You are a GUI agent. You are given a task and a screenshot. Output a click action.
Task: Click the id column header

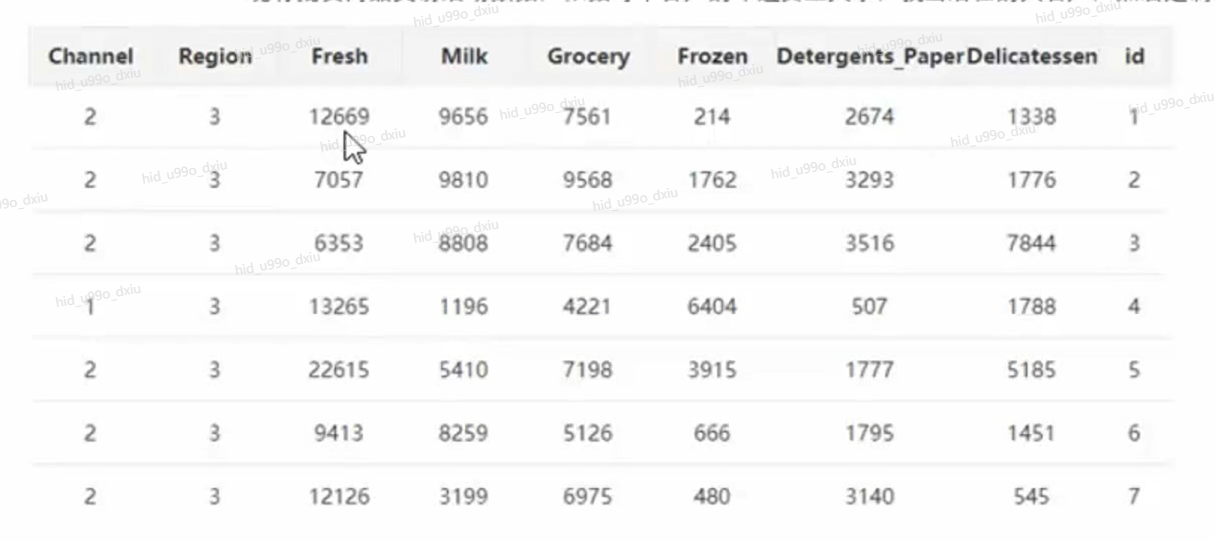1134,56
